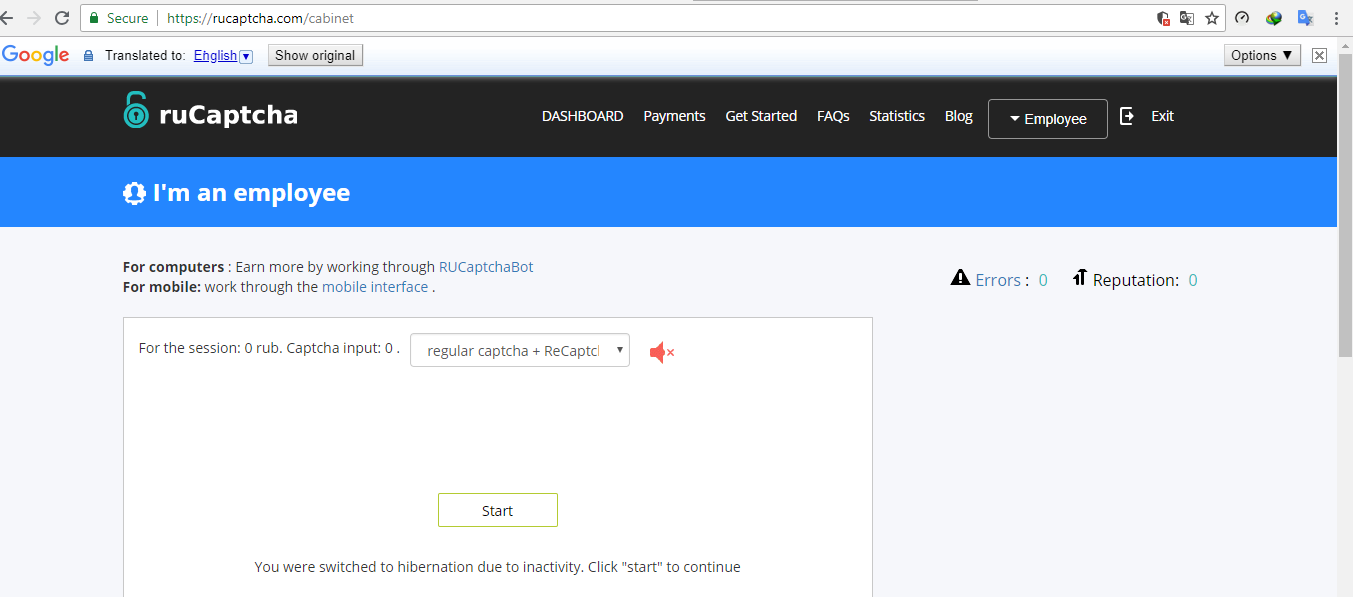1353x597 pixels.
Task: Click the Google Translate extension icon
Action: click(1304, 18)
